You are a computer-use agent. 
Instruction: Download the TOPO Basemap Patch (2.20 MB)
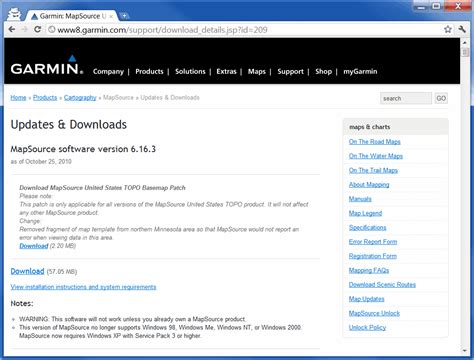pos(34,246)
